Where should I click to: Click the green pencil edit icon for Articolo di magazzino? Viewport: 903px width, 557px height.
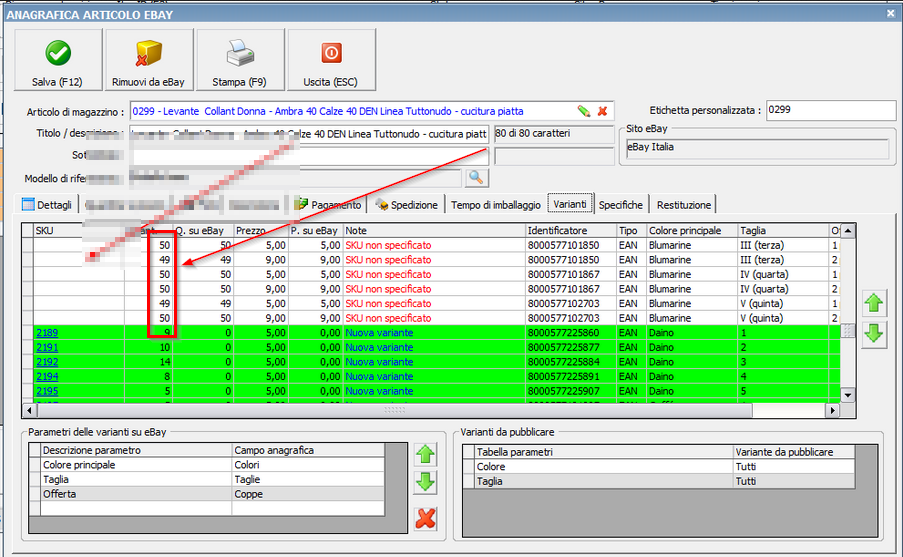pyautogui.click(x=584, y=111)
